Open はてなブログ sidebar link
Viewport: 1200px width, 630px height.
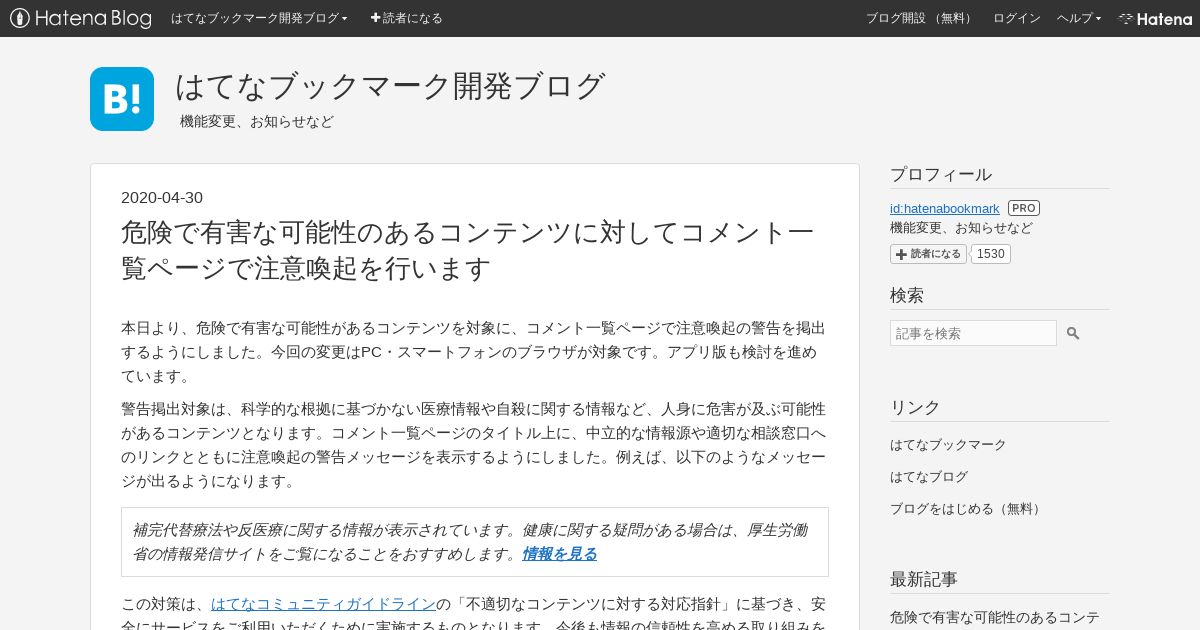929,477
